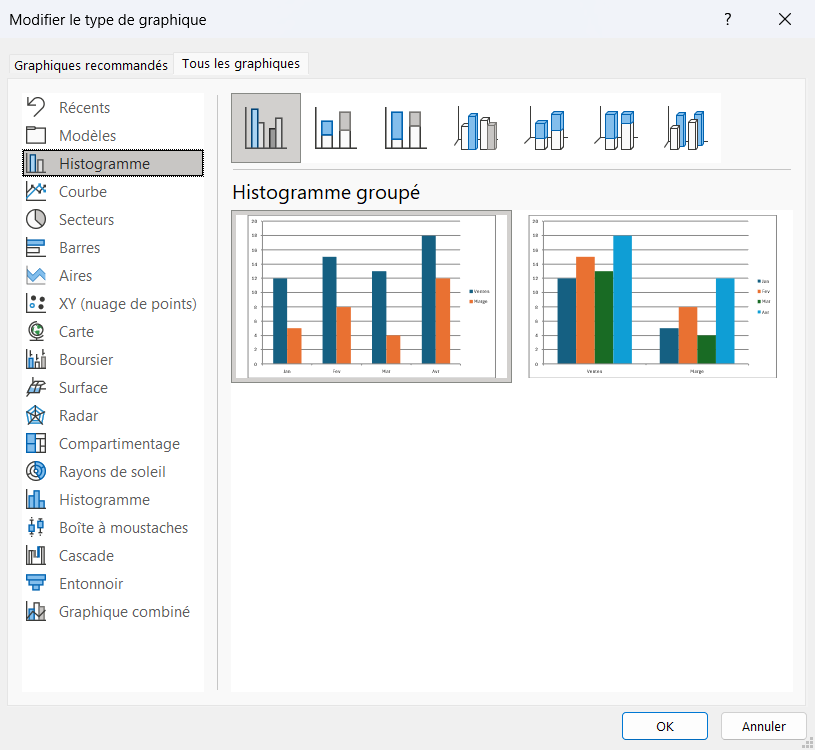Select the 3D clustered column subtype icon

coord(476,128)
